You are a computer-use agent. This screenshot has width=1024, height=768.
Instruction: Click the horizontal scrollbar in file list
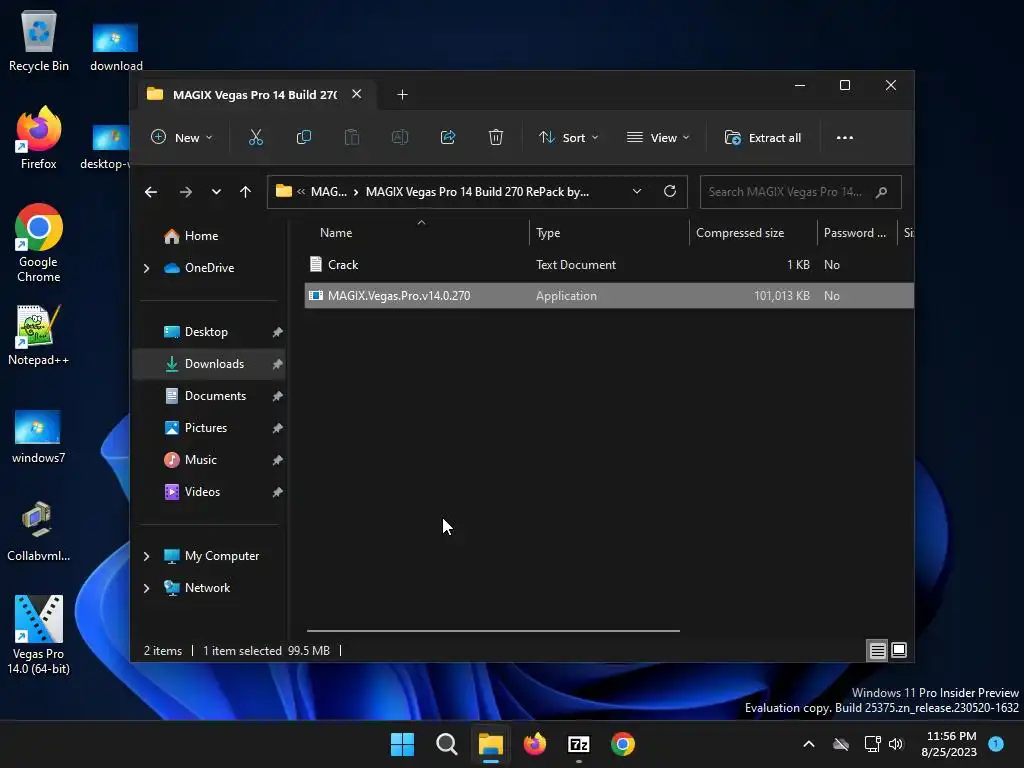pos(493,631)
